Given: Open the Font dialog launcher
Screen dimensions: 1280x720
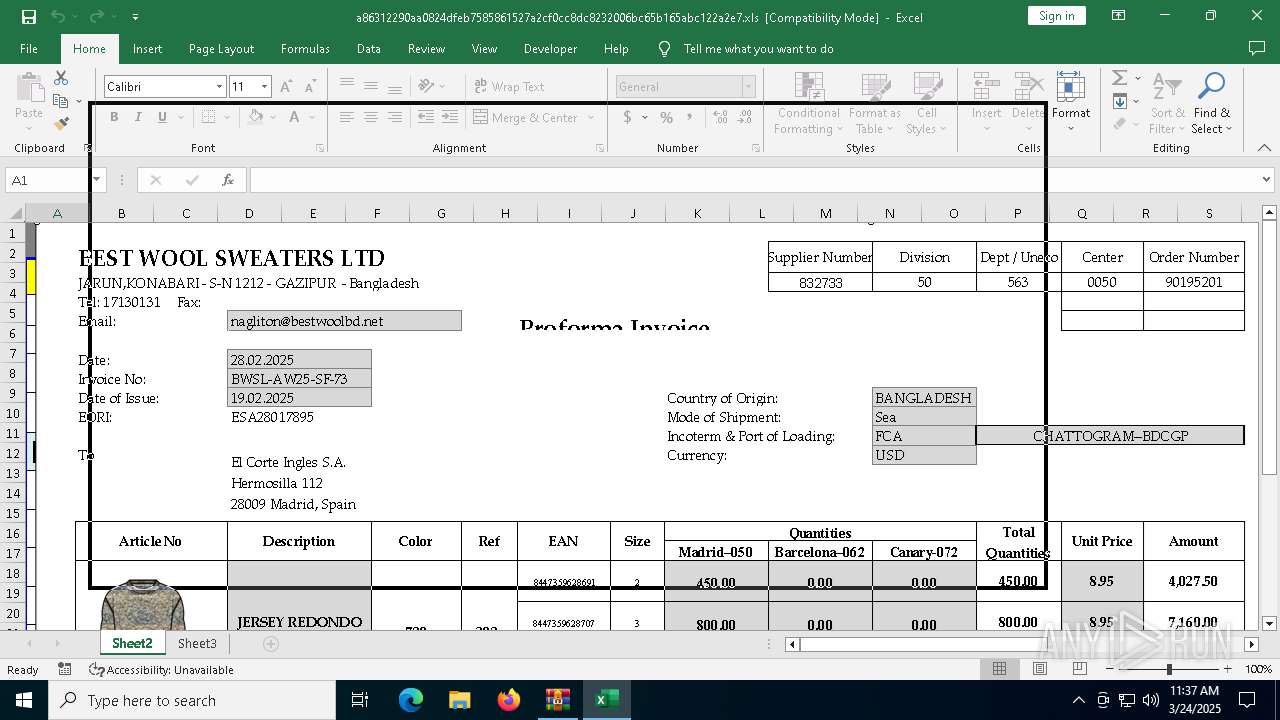Looking at the screenshot, I should click(x=321, y=148).
